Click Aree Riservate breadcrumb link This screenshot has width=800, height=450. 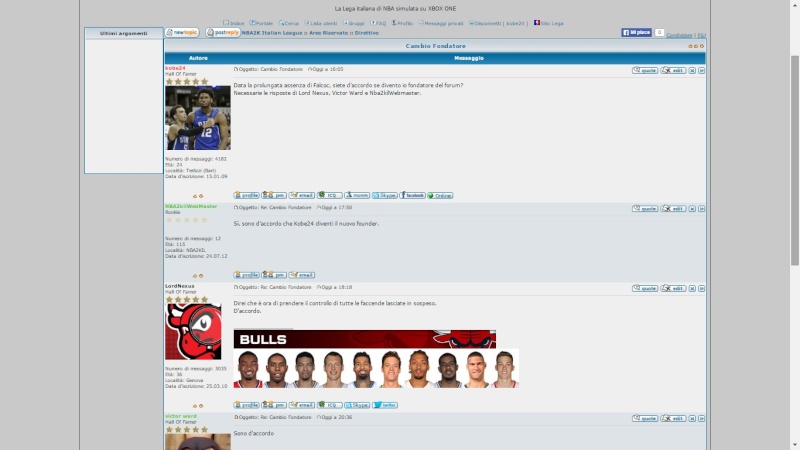(329, 33)
